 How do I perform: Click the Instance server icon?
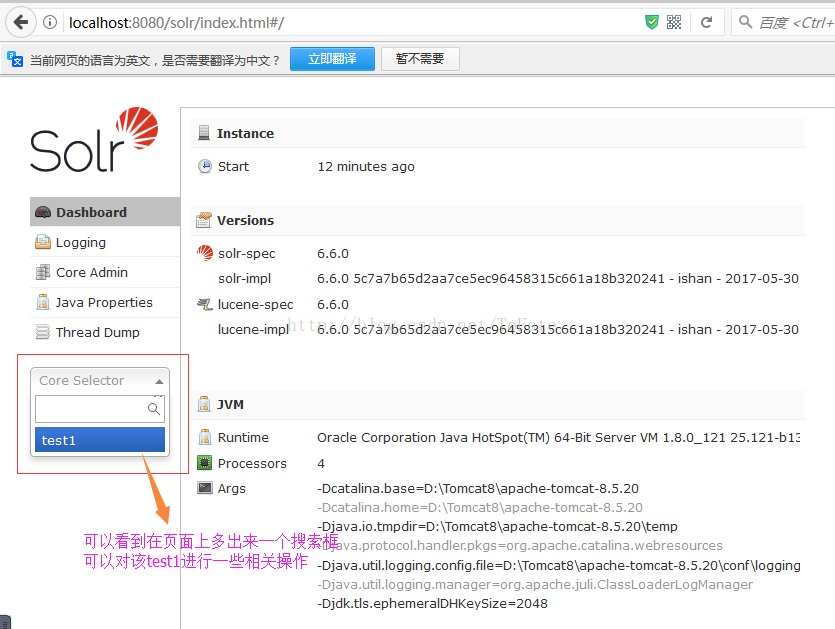[x=203, y=133]
